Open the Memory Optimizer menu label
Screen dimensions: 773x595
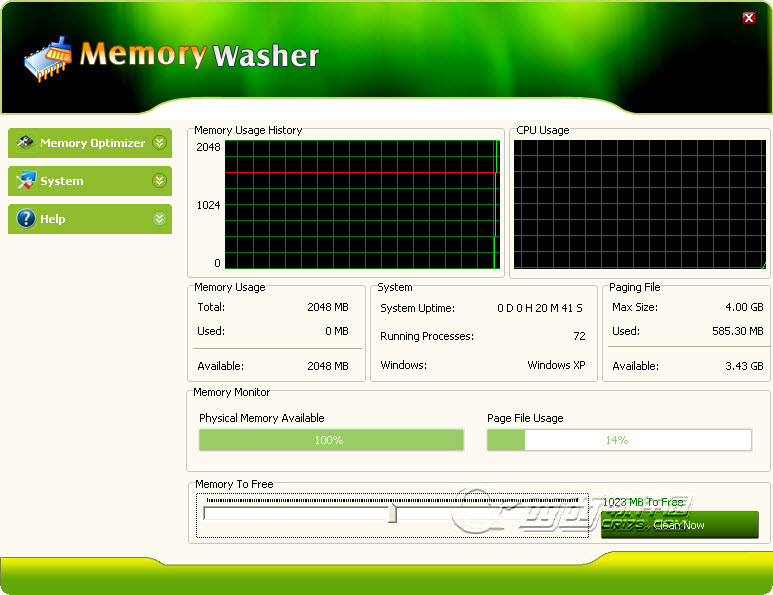(x=92, y=143)
